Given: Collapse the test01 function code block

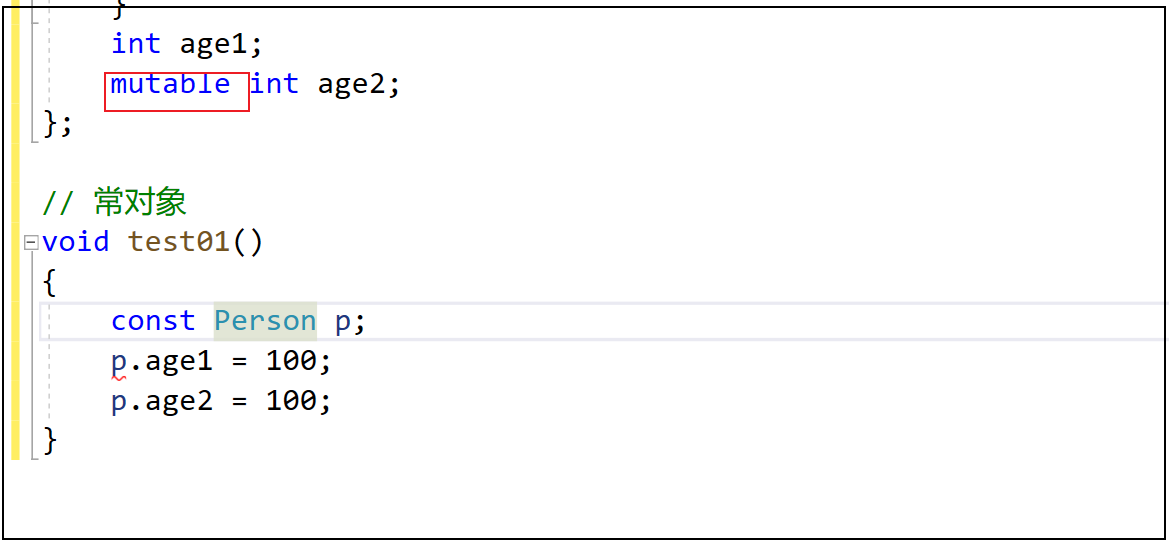Looking at the screenshot, I should coord(33,242).
